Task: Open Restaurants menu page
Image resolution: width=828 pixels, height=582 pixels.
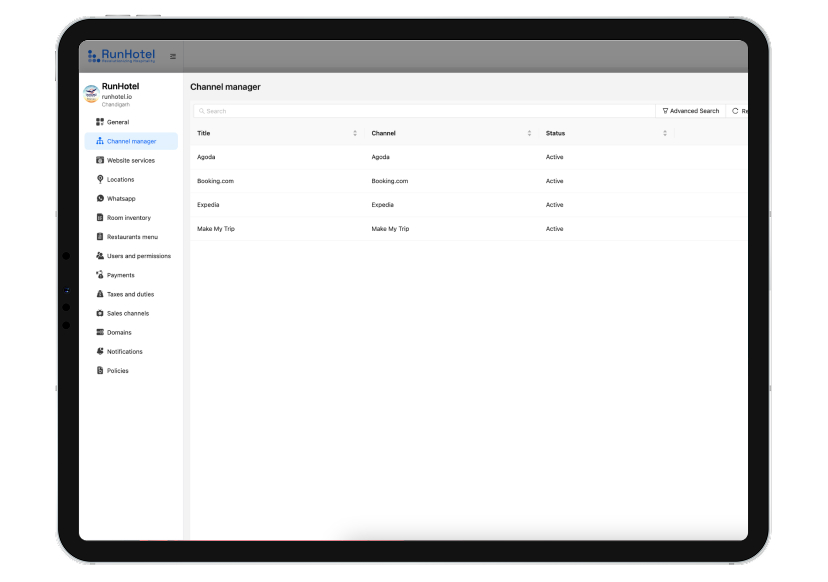Action: [x=132, y=237]
